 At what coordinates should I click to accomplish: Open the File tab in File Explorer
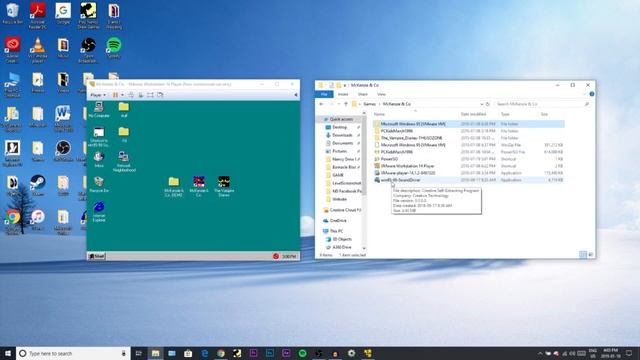pyautogui.click(x=324, y=94)
